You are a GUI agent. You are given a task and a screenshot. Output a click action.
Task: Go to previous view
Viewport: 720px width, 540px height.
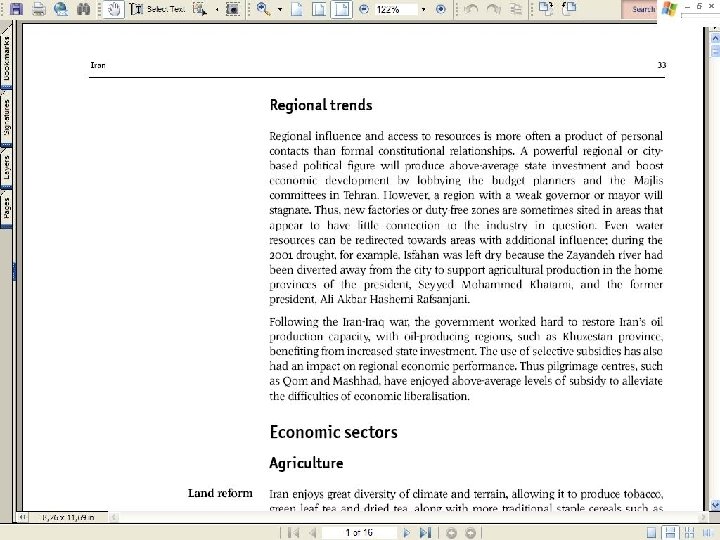pyautogui.click(x=451, y=533)
